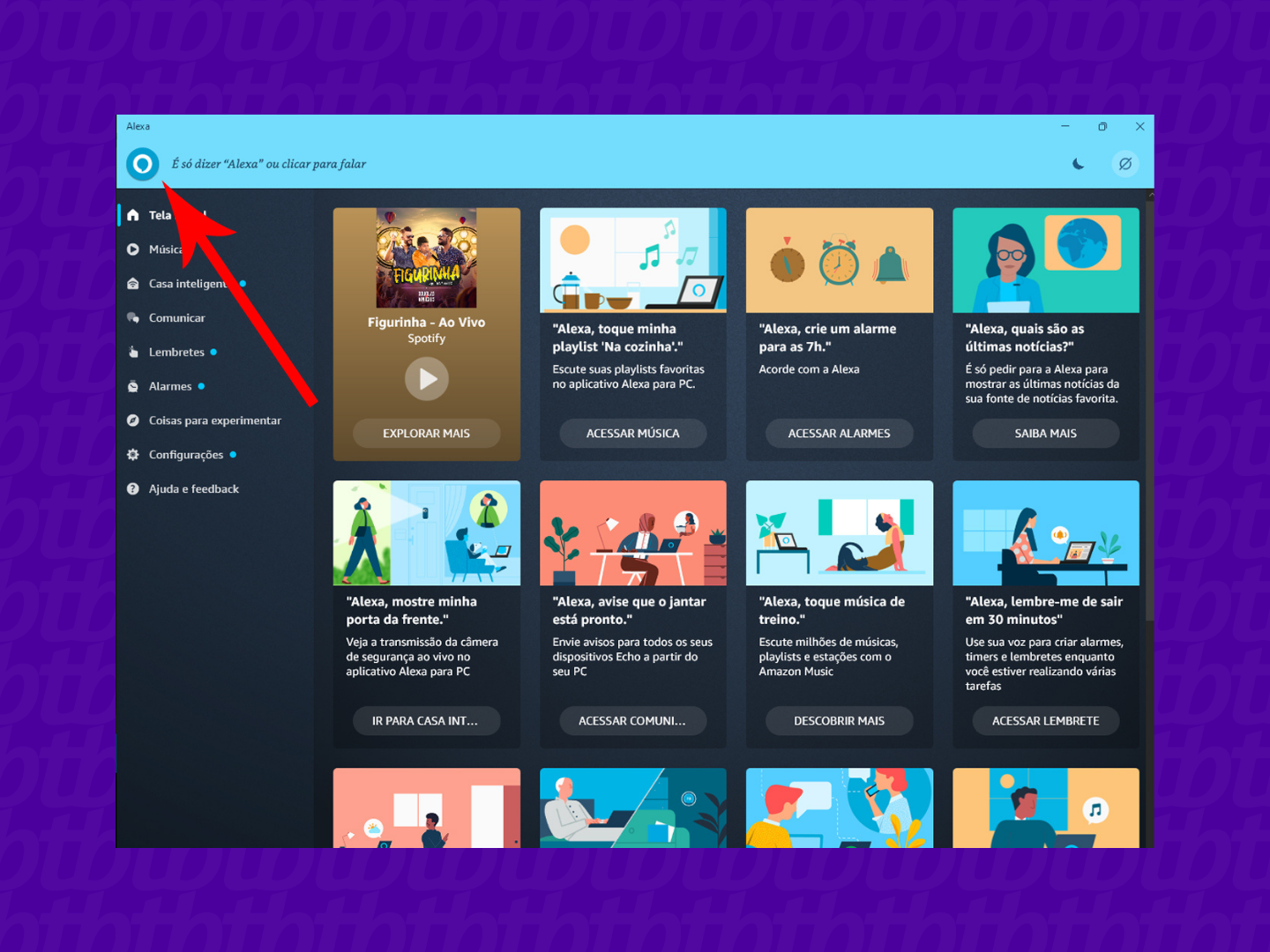Select the DESCOBRIR MAIS button
Image resolution: width=1270 pixels, height=952 pixels.
[x=839, y=721]
